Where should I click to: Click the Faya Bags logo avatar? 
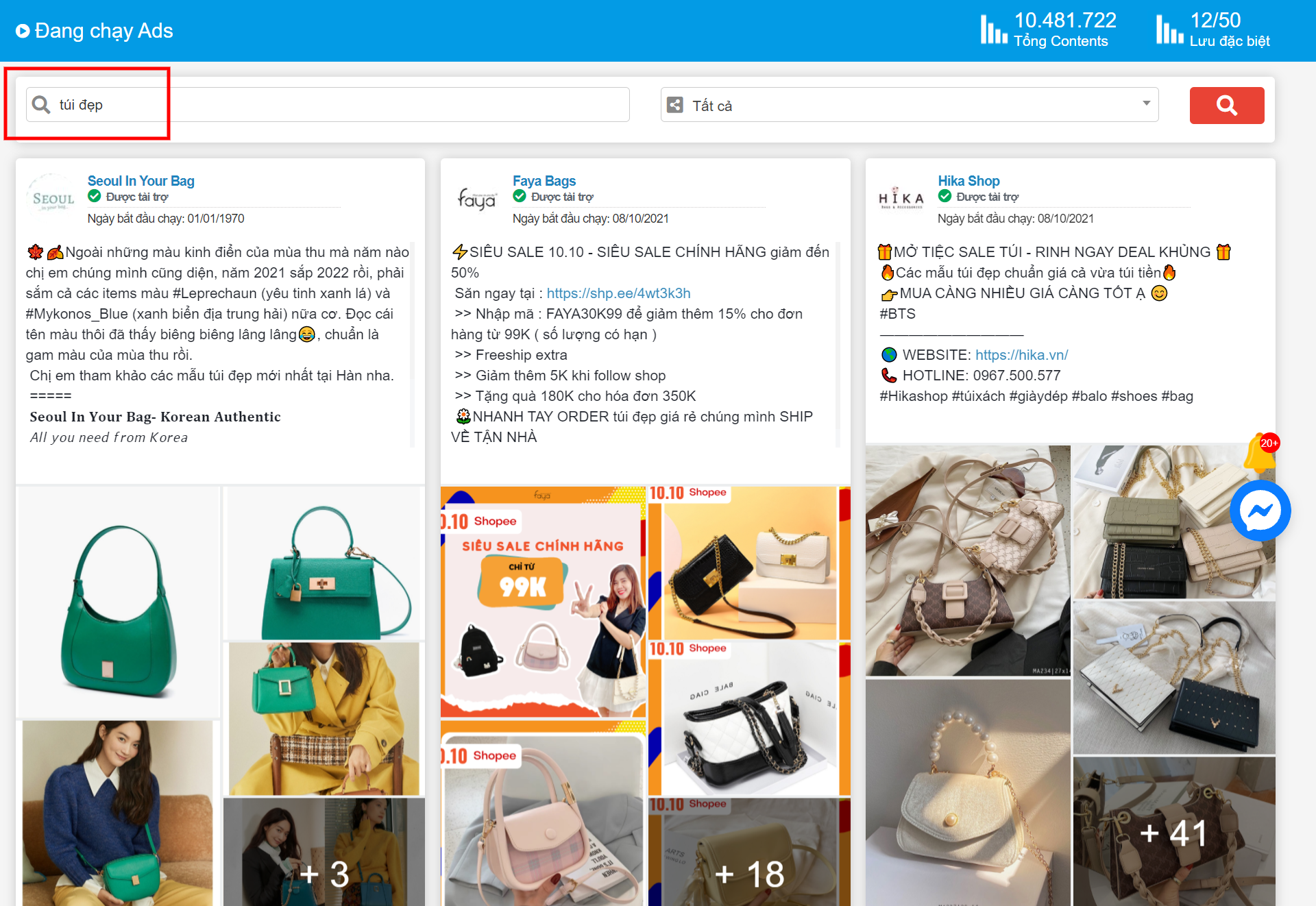pos(477,198)
